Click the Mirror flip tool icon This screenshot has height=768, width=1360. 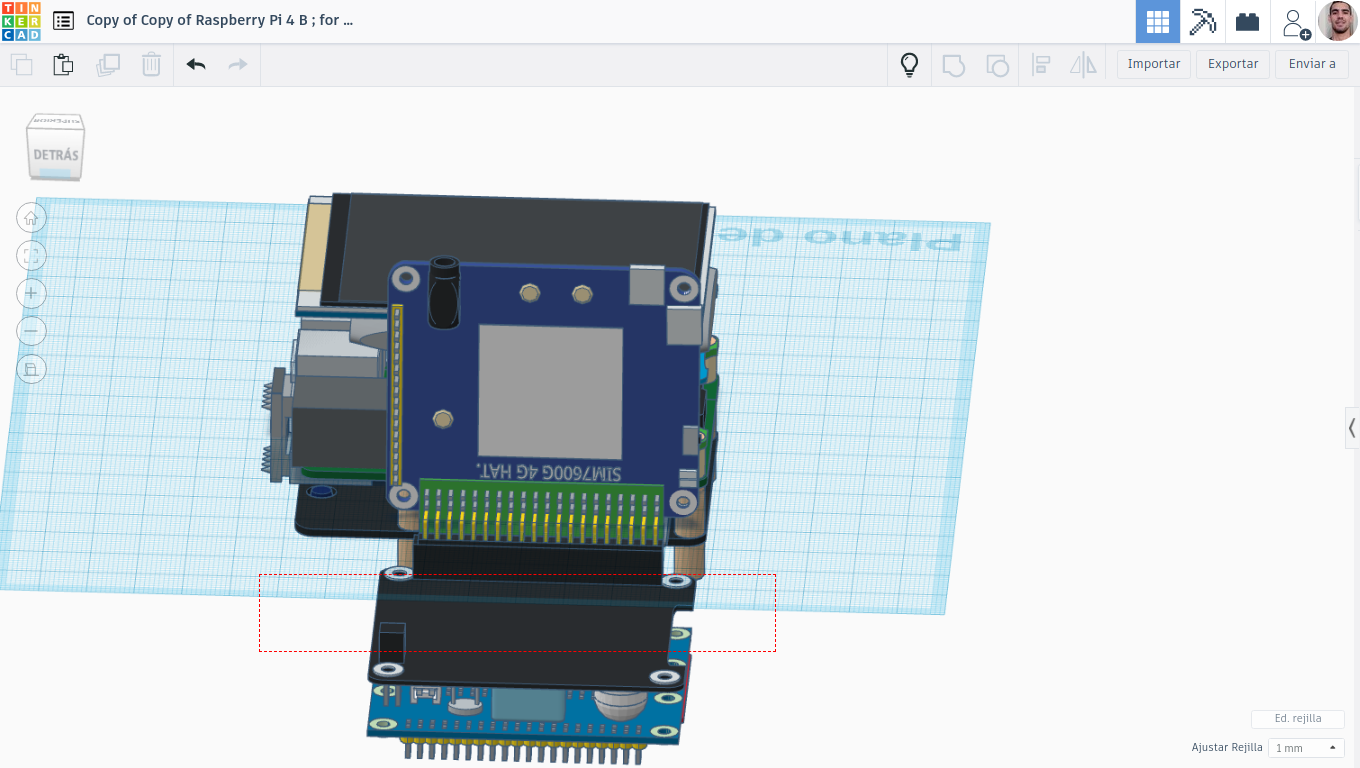click(x=1084, y=66)
